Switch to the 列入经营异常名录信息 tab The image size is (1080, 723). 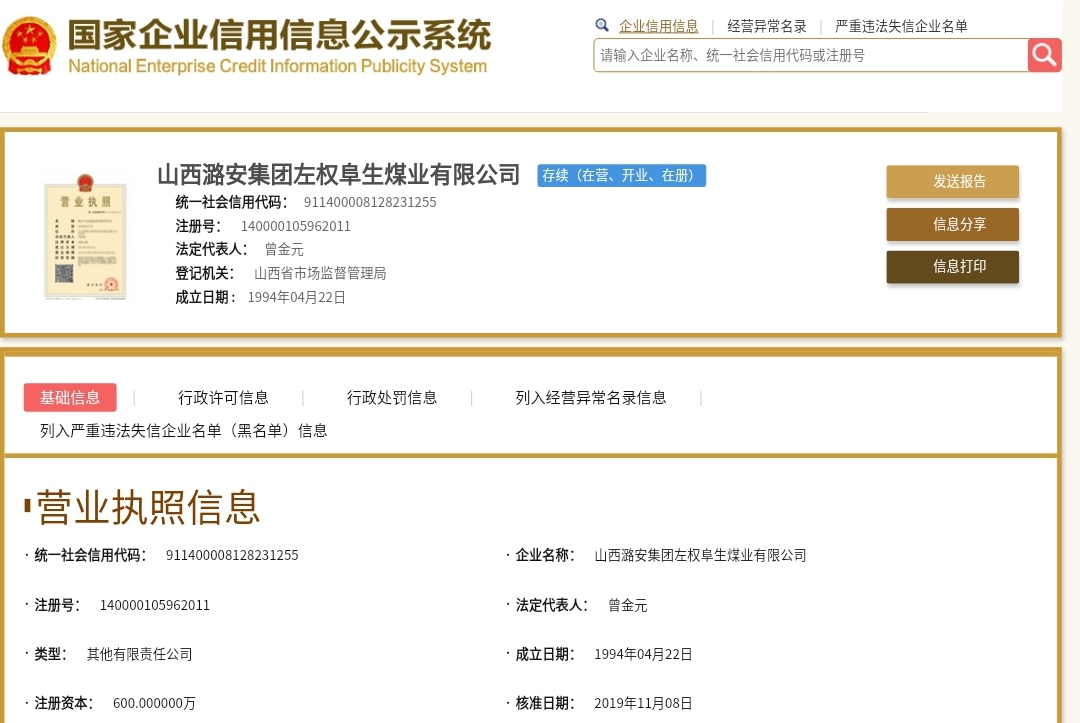591,397
